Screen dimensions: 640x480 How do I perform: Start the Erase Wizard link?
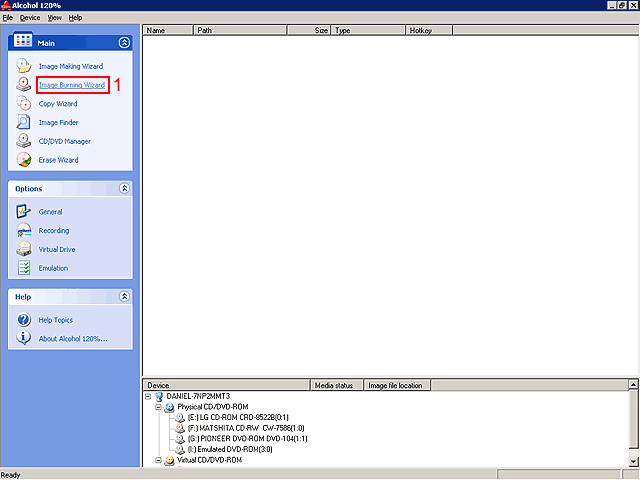(x=58, y=160)
